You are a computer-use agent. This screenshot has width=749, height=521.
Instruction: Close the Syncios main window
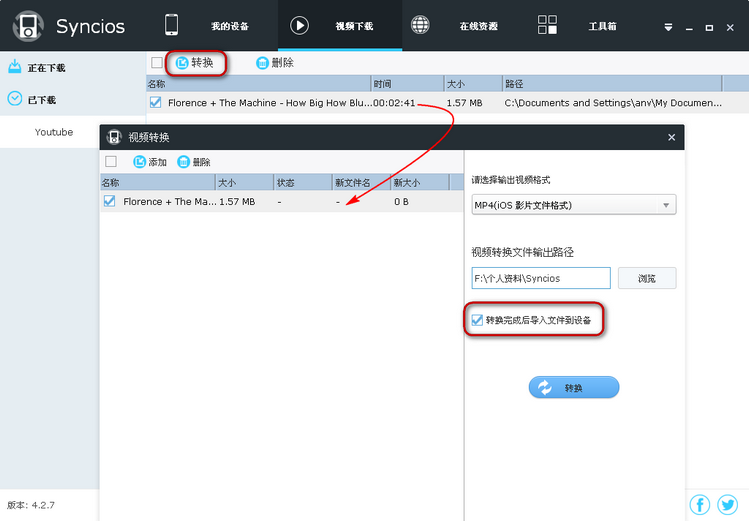[x=730, y=28]
